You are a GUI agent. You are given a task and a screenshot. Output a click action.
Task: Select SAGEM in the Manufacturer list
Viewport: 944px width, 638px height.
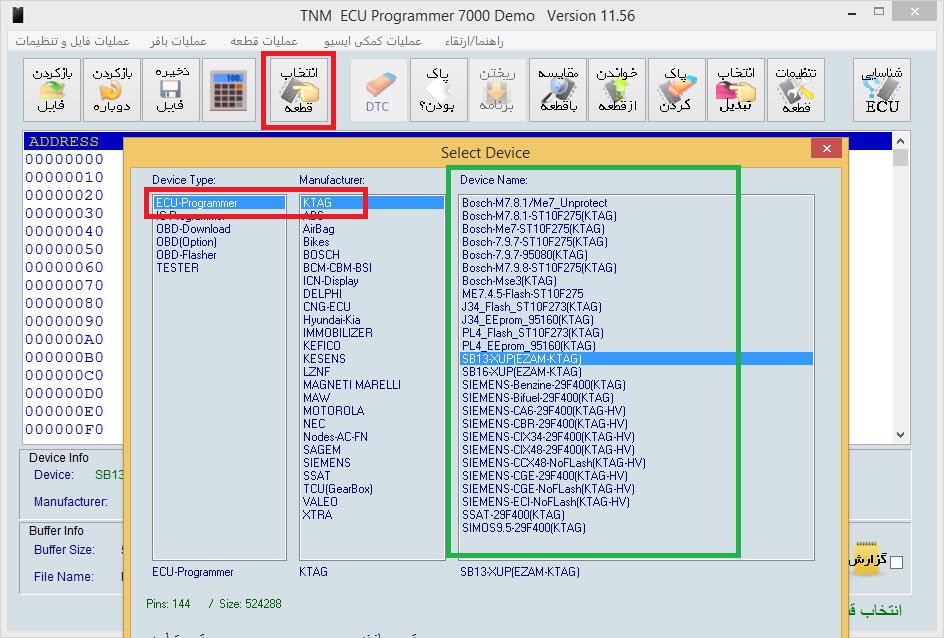coord(321,450)
